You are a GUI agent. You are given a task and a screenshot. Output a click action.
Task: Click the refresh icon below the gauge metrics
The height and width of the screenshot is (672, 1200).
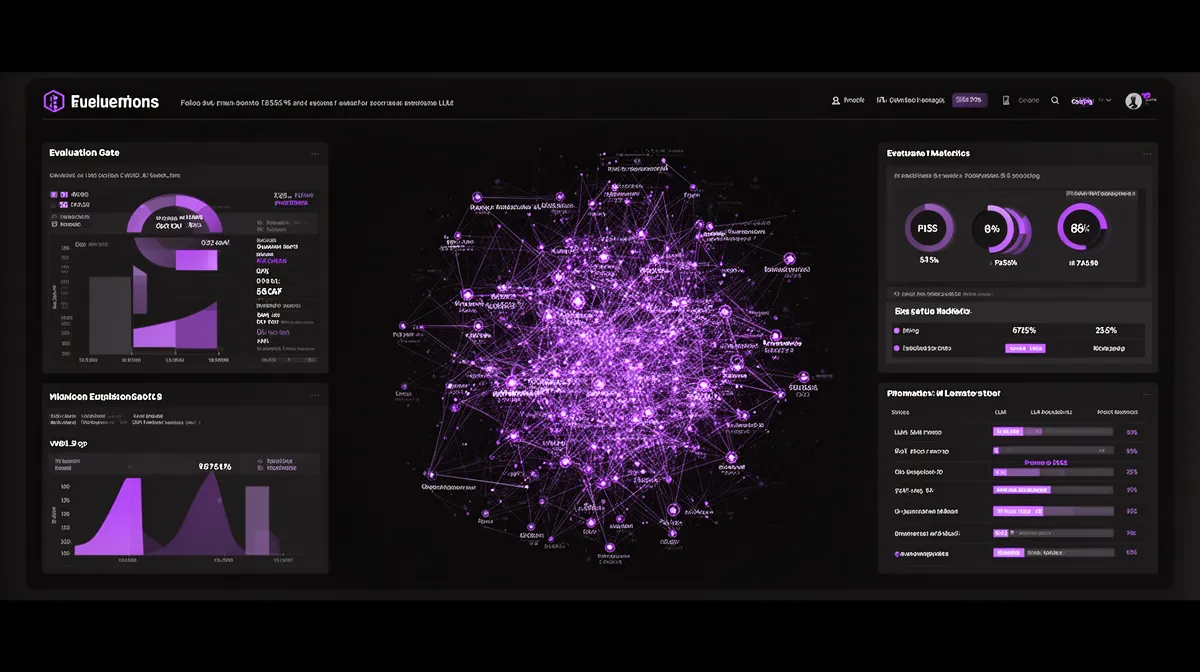tap(896, 294)
